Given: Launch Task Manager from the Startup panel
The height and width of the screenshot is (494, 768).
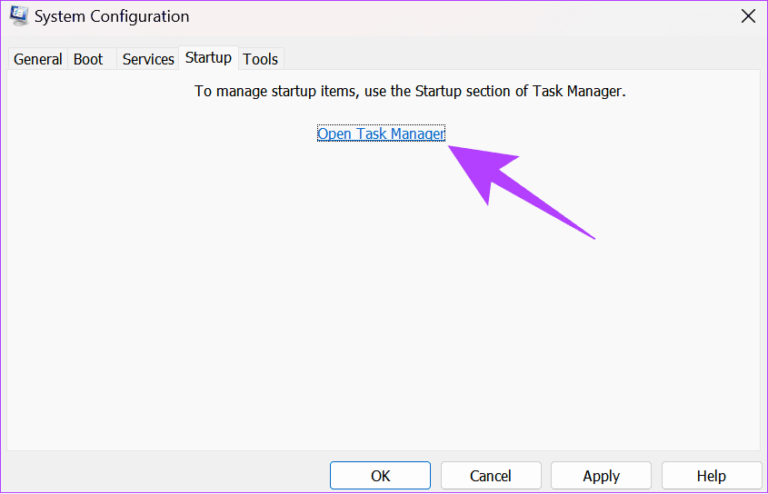Looking at the screenshot, I should [x=381, y=134].
